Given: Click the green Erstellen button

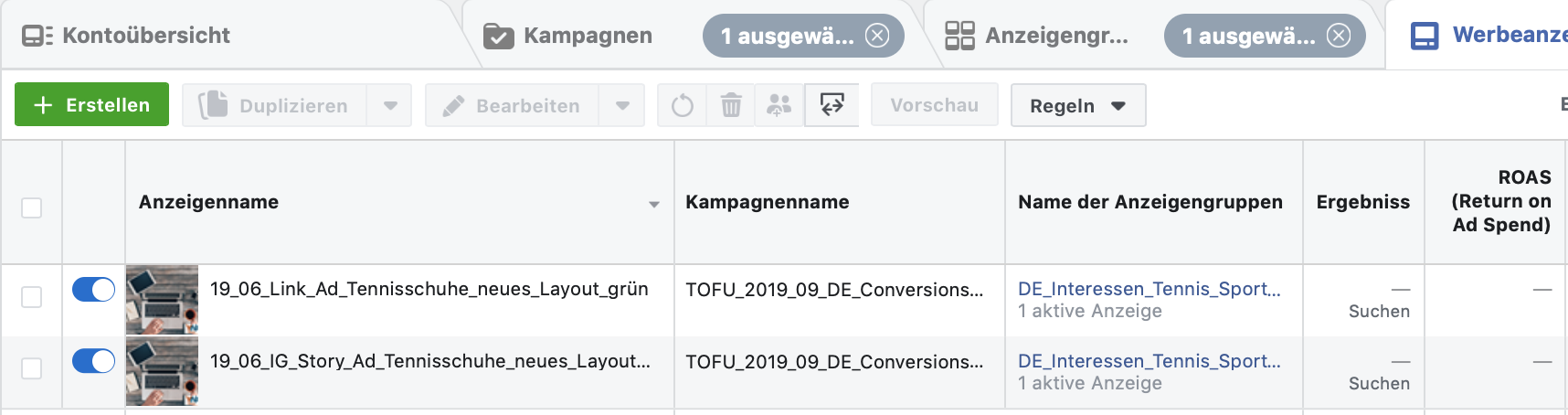Looking at the screenshot, I should coord(91,105).
